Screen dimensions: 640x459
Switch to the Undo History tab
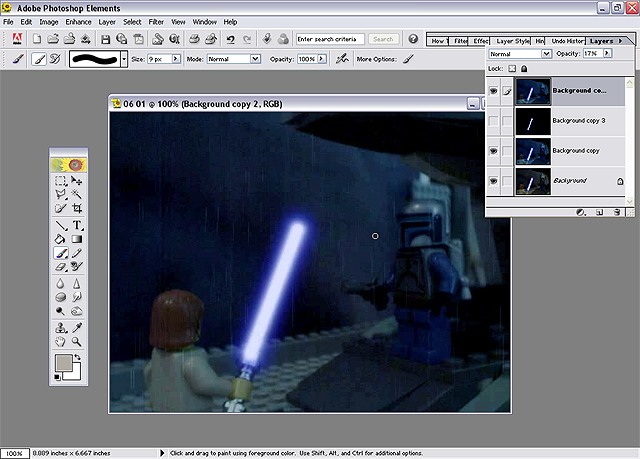tap(567, 41)
